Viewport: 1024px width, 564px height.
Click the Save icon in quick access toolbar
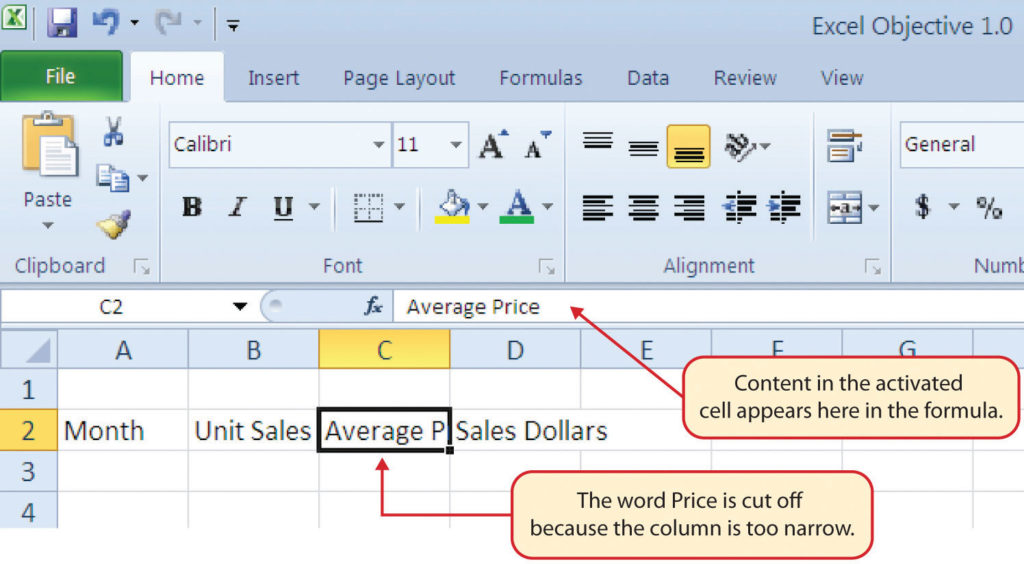(62, 23)
